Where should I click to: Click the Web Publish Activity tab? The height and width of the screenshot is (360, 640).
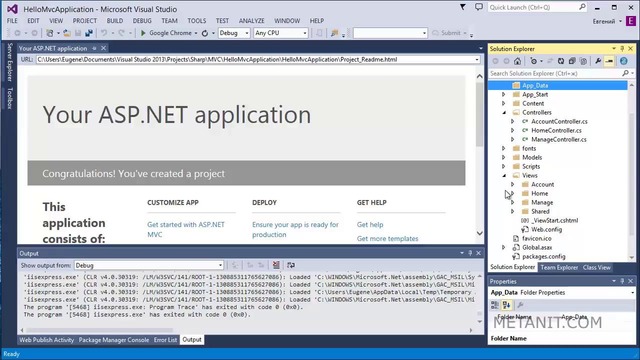(47, 340)
